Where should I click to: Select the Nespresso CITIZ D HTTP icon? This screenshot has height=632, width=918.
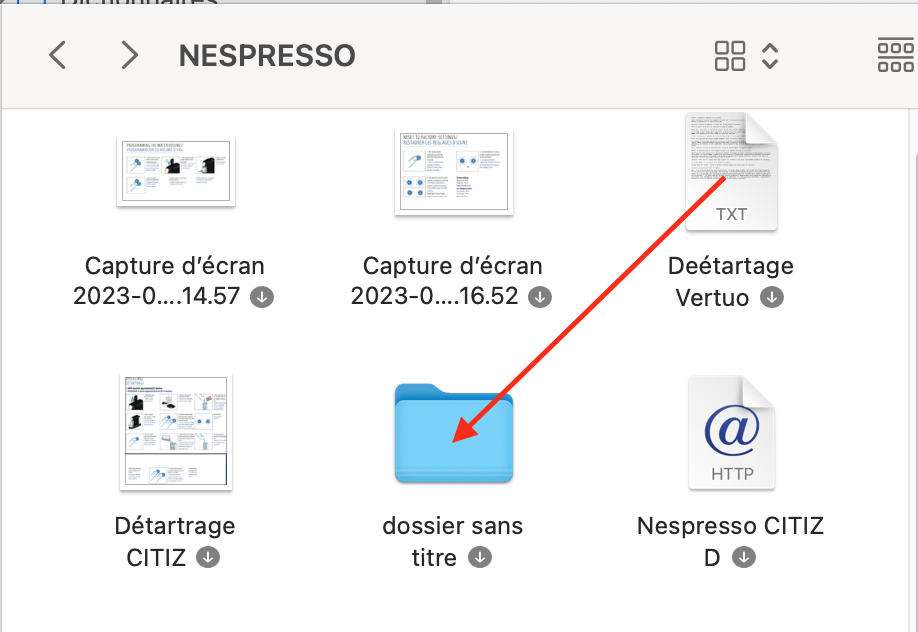731,433
